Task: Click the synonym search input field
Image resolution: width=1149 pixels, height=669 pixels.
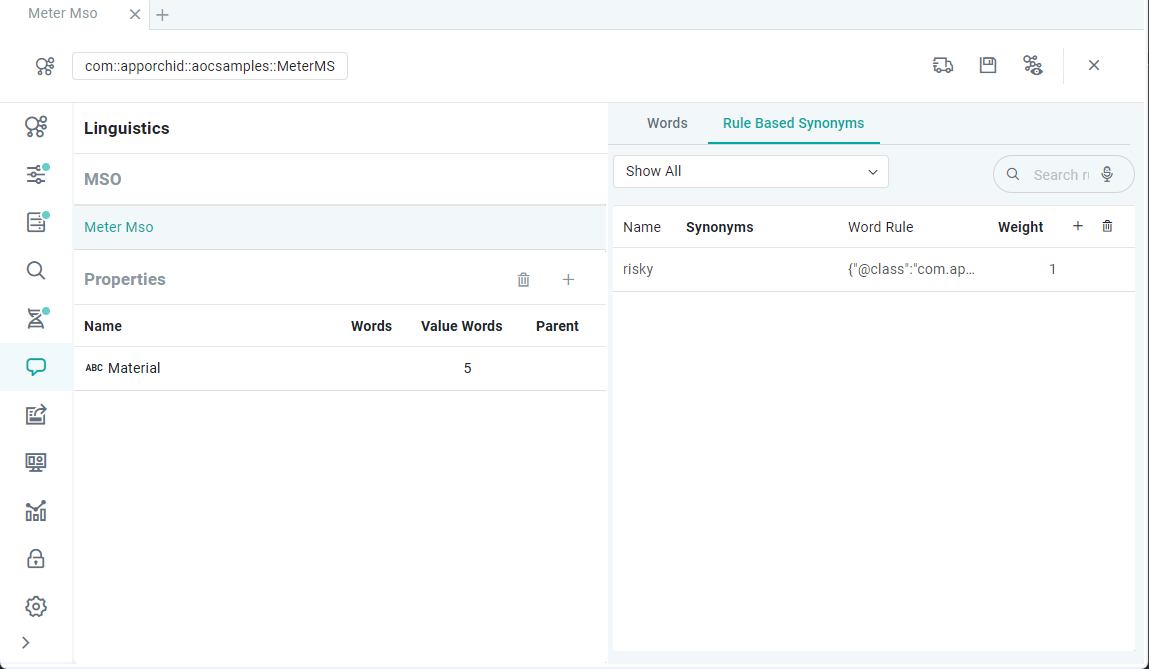Action: [x=1058, y=174]
